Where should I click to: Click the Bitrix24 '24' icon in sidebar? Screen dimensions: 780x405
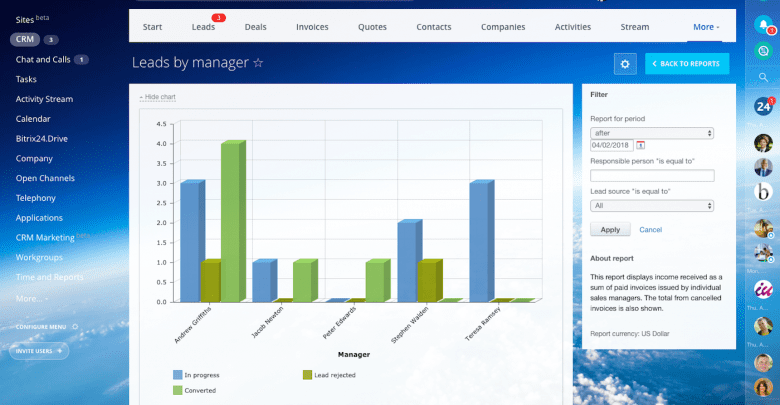(763, 107)
